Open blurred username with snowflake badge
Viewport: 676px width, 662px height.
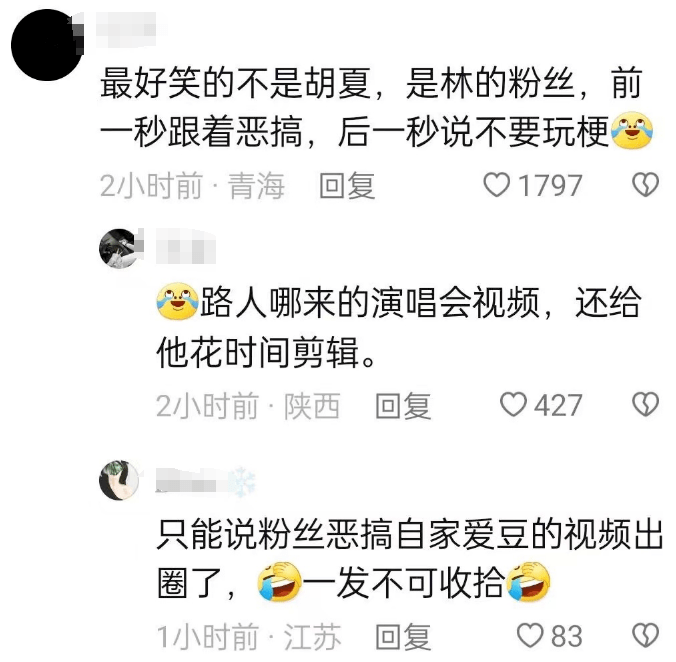coord(205,480)
